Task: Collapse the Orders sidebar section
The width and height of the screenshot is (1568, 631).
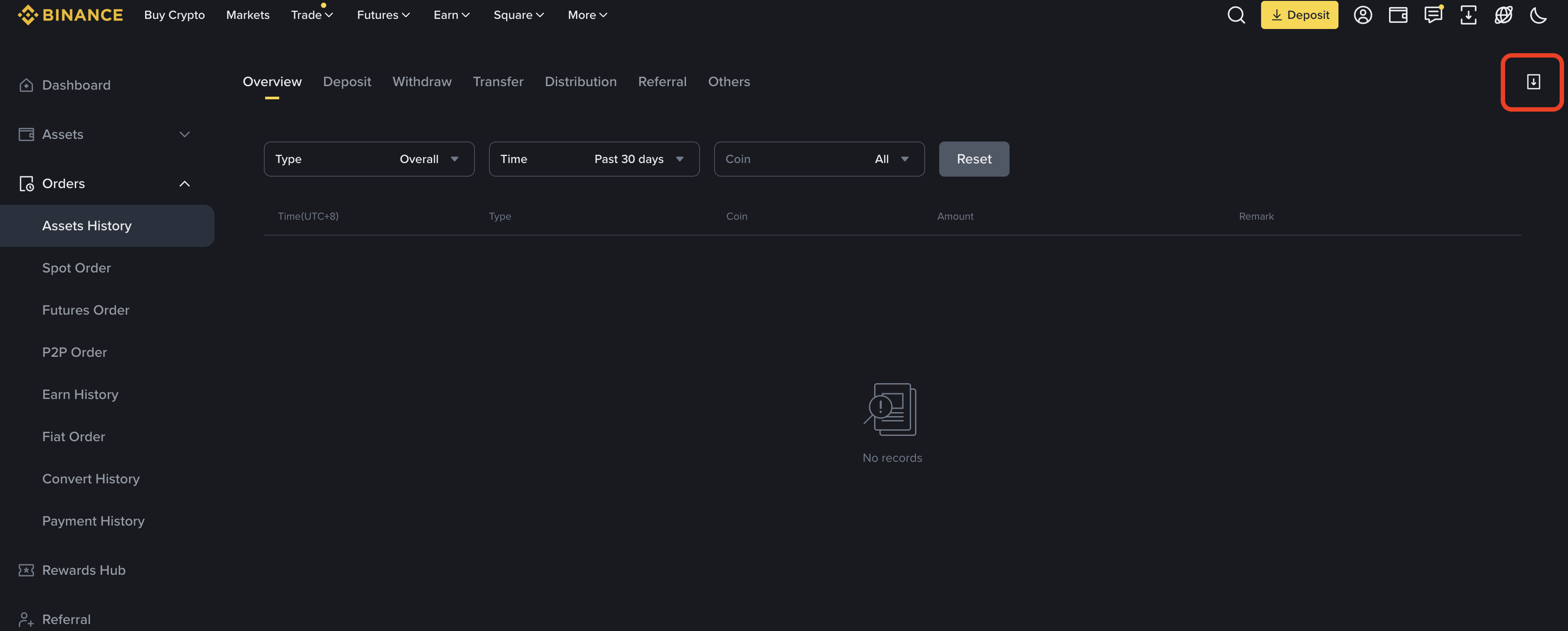Action: [184, 184]
